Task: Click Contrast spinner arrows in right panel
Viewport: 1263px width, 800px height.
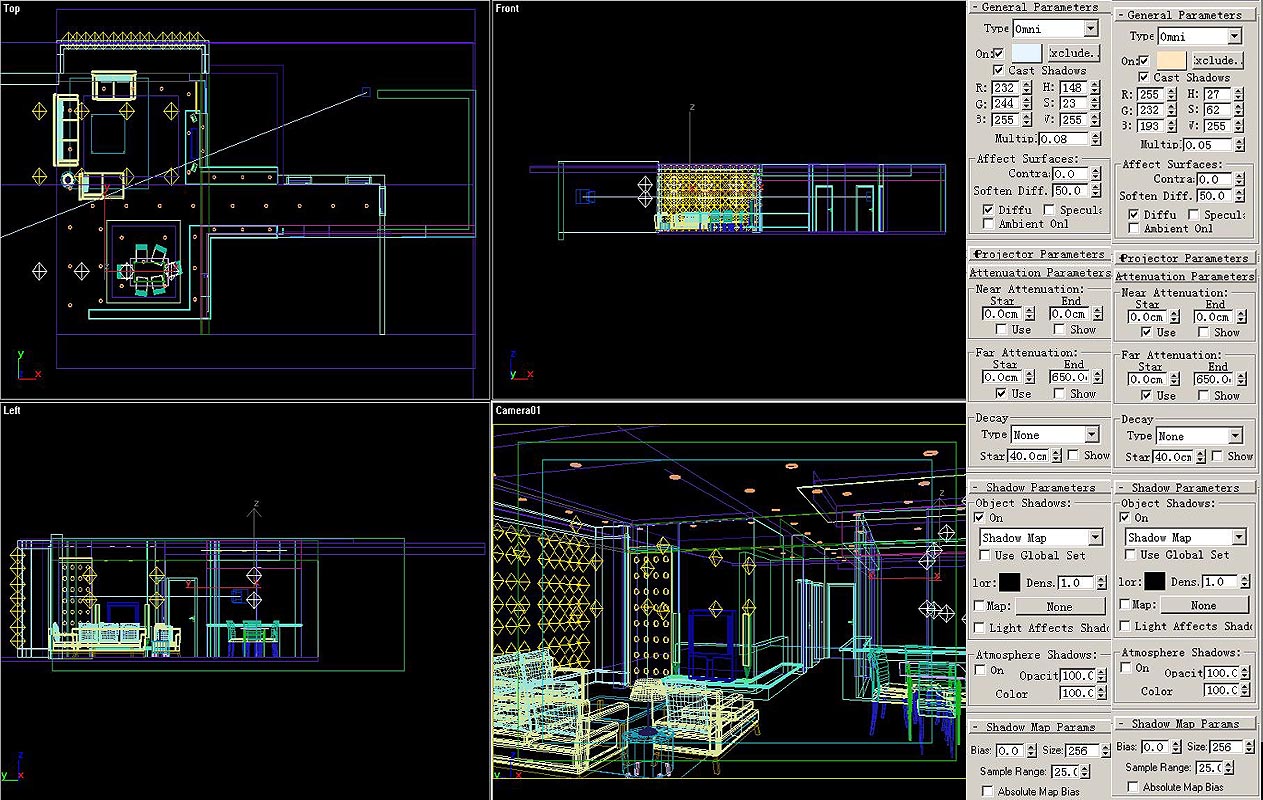Action: (x=1238, y=179)
